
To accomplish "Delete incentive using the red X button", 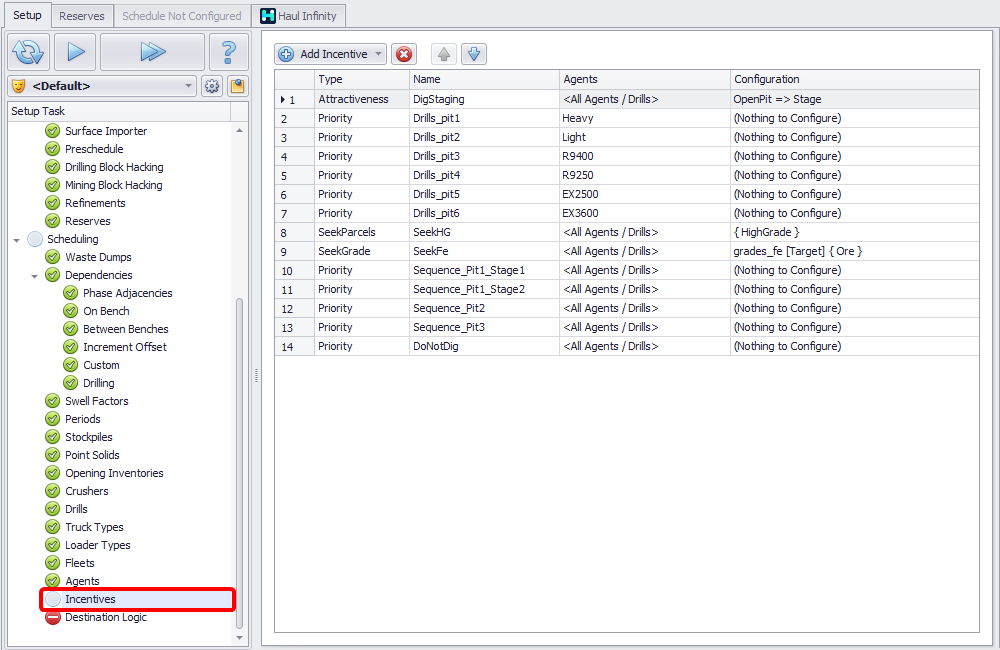I will [x=404, y=54].
